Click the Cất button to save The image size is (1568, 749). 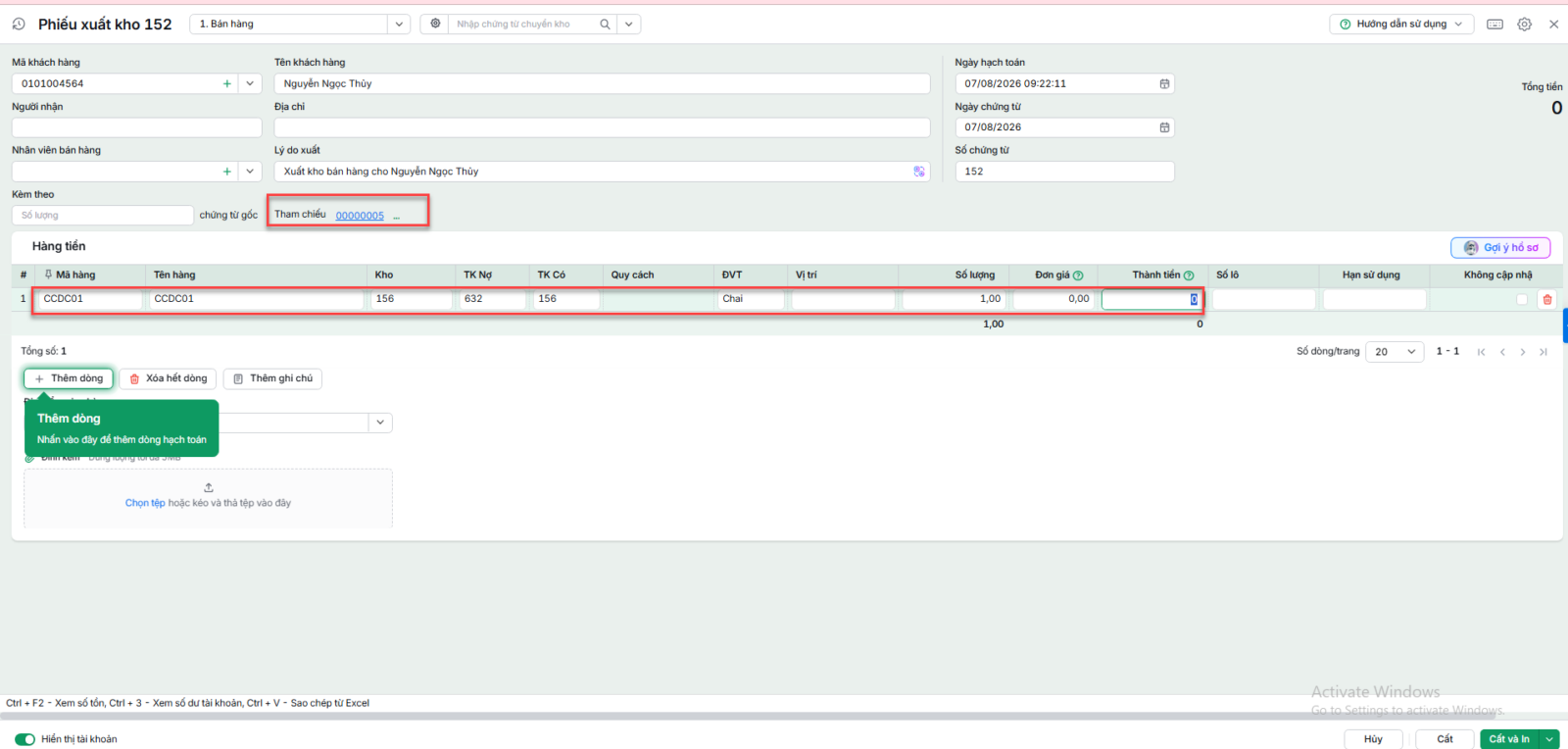coord(1445,739)
